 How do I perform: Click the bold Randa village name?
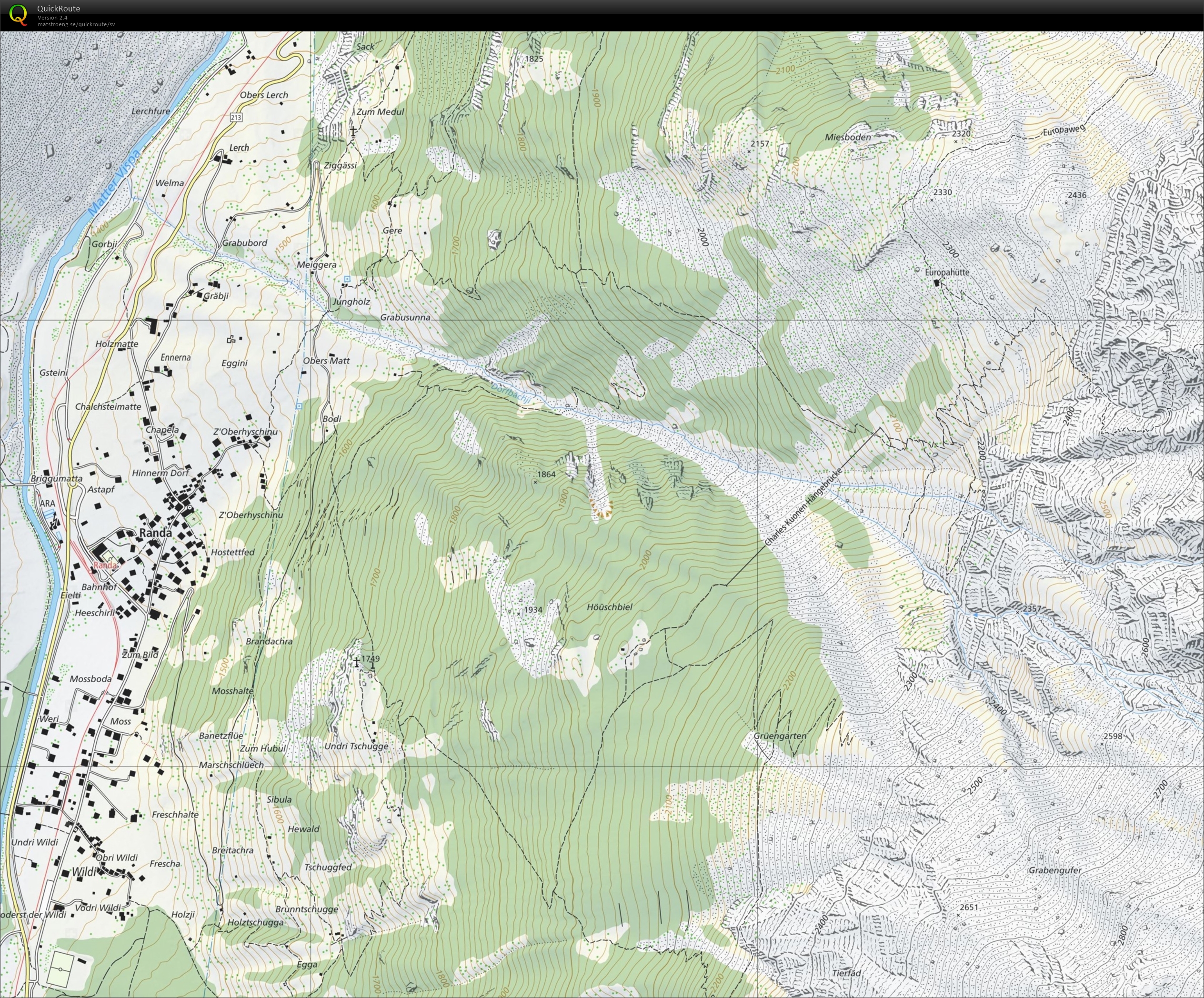tap(155, 533)
